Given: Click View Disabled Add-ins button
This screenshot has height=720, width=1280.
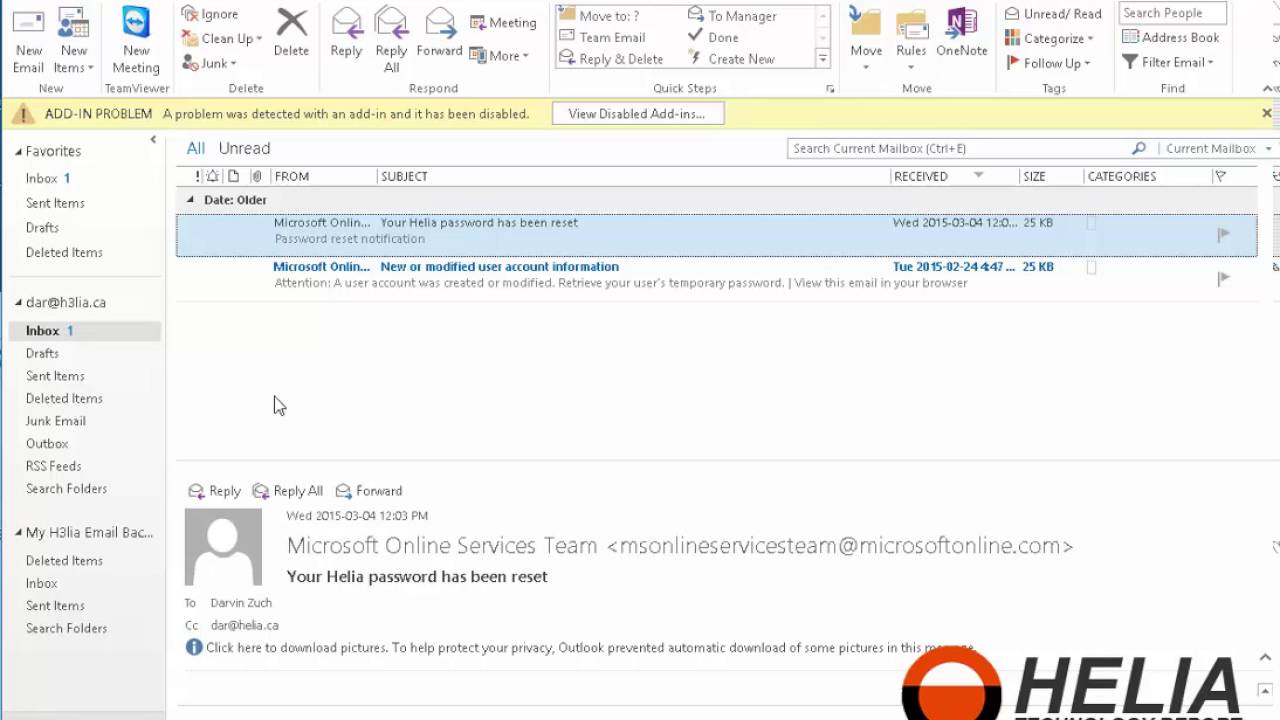Looking at the screenshot, I should (637, 114).
